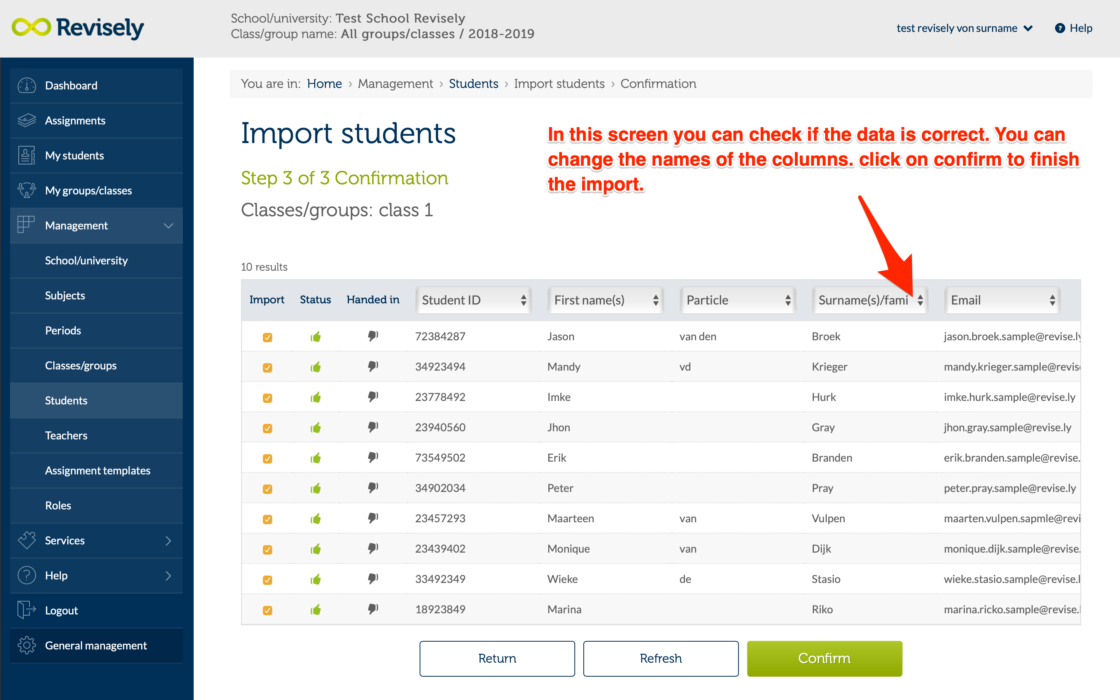1120x700 pixels.
Task: Click the handed-in thumbs-down icon for Erik
Action: tap(373, 458)
